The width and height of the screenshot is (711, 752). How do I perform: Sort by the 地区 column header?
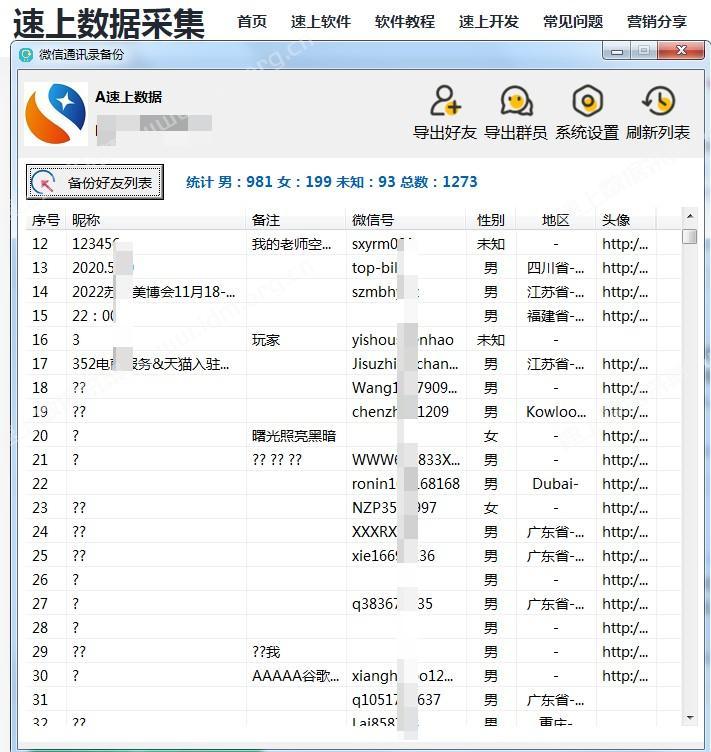(556, 220)
